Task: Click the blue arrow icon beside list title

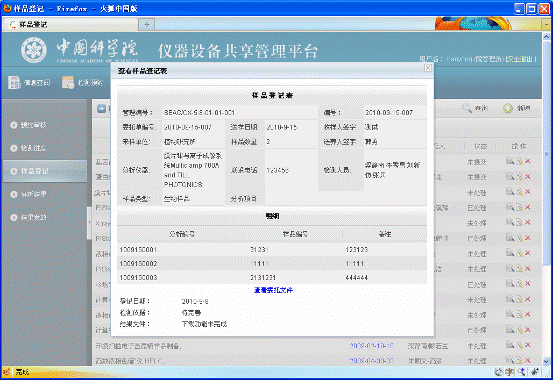Action: (x=102, y=109)
